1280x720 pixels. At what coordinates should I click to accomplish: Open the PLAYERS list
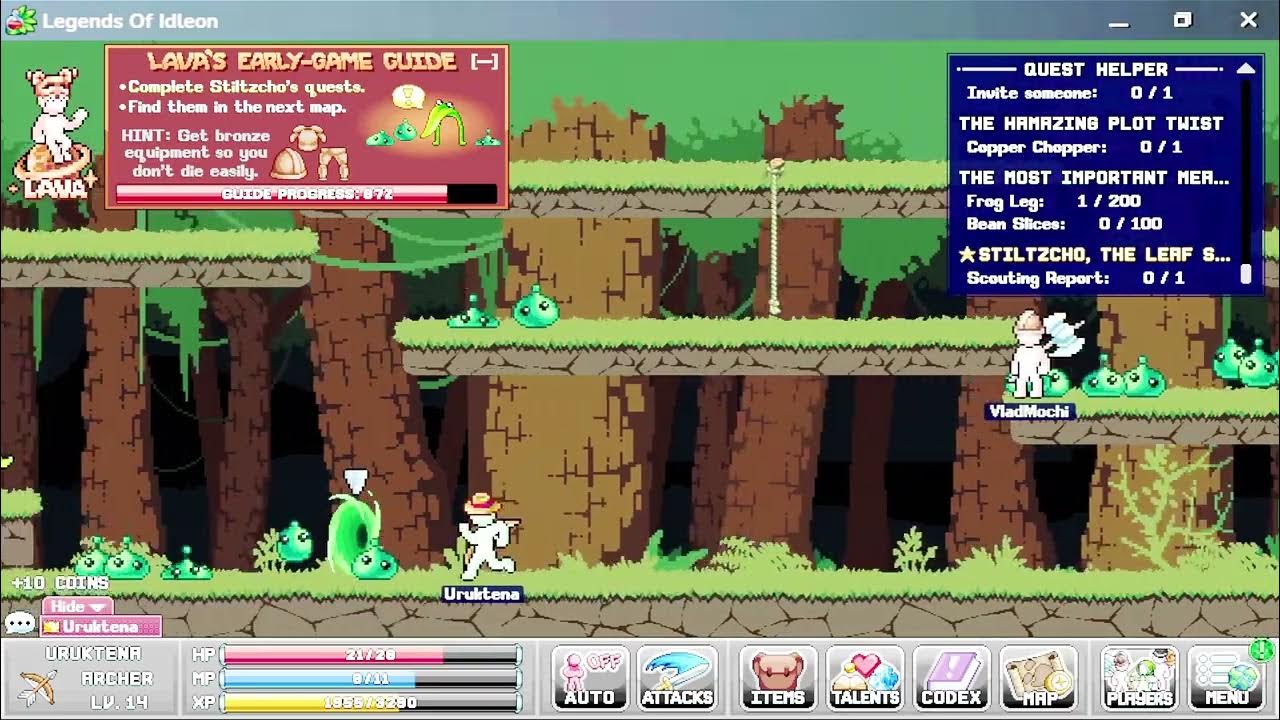click(x=1139, y=678)
